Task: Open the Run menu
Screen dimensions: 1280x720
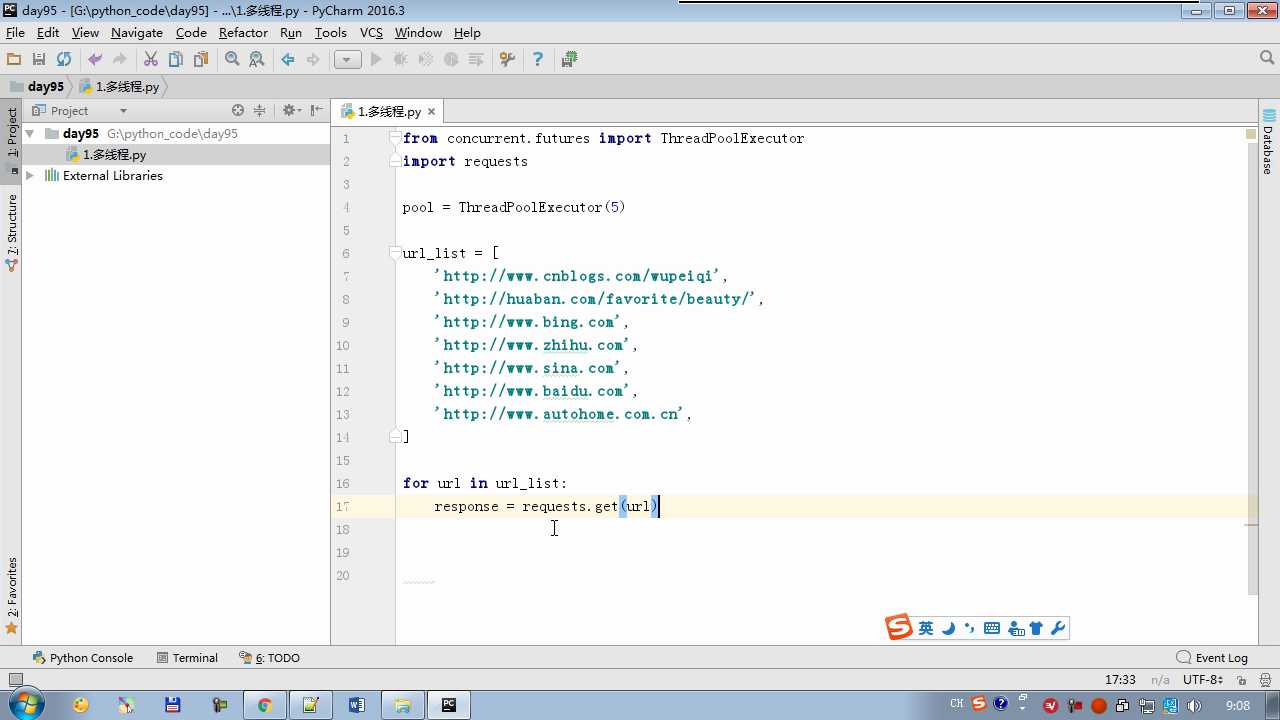Action: tap(291, 33)
